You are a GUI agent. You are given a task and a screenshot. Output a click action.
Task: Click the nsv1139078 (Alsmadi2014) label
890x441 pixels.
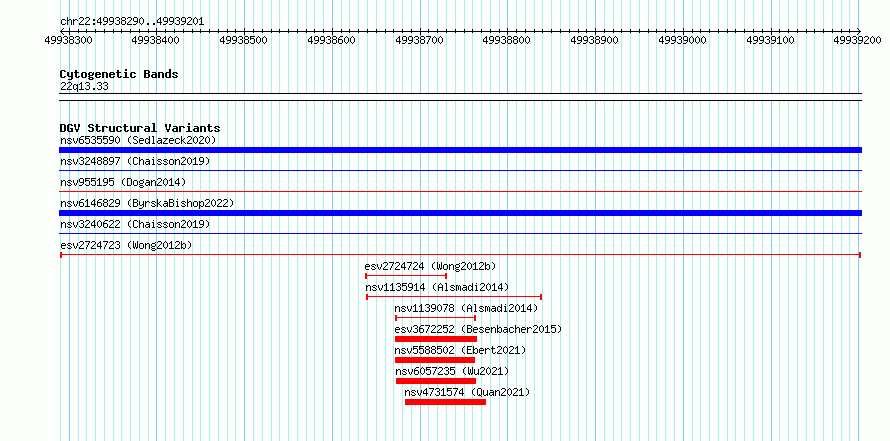click(466, 308)
